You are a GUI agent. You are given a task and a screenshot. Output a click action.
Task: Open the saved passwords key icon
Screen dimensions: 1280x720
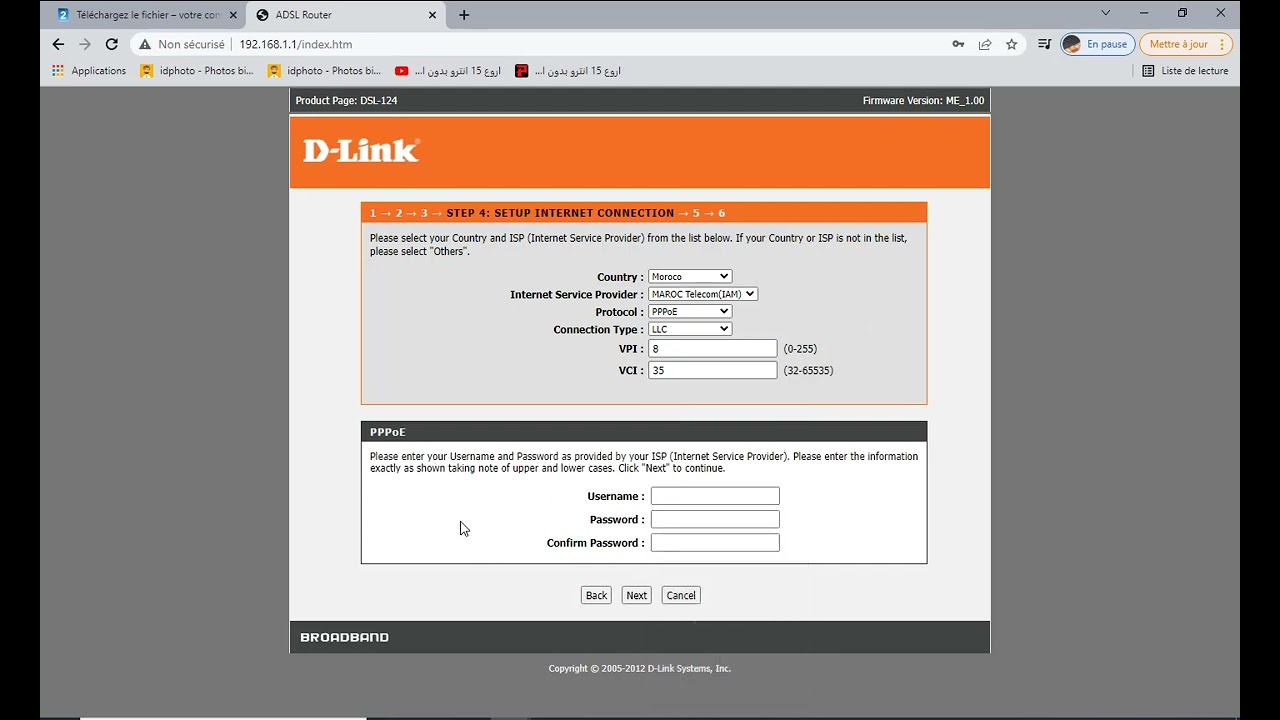[x=958, y=44]
